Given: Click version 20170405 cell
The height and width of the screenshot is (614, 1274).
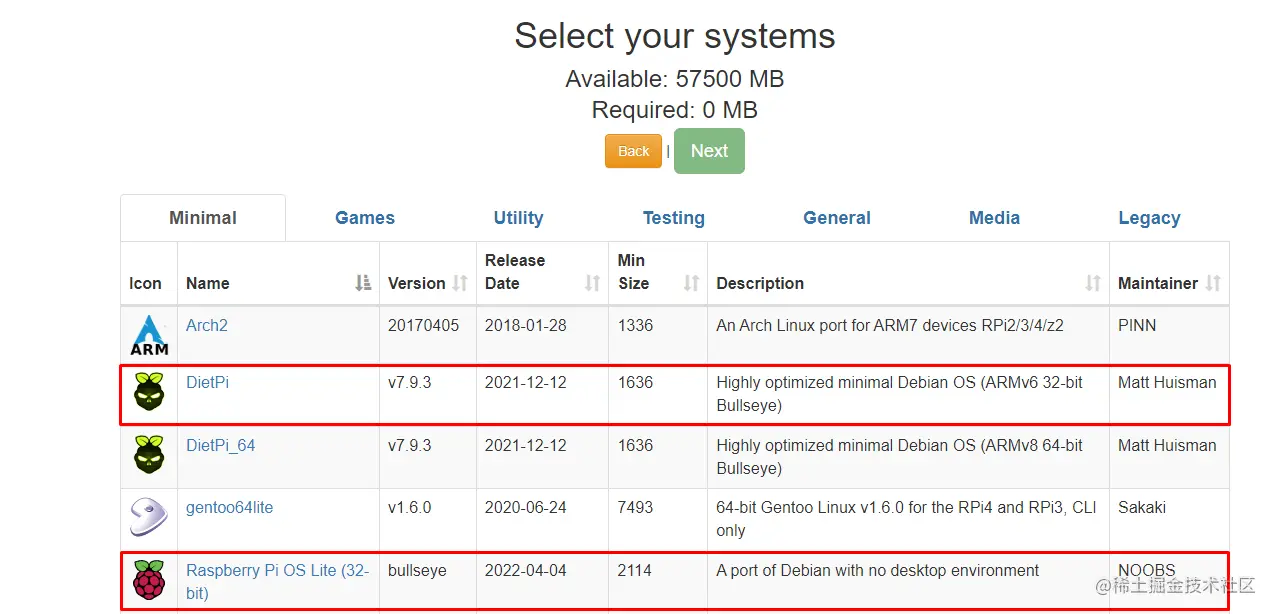Looking at the screenshot, I should pyautogui.click(x=424, y=325).
